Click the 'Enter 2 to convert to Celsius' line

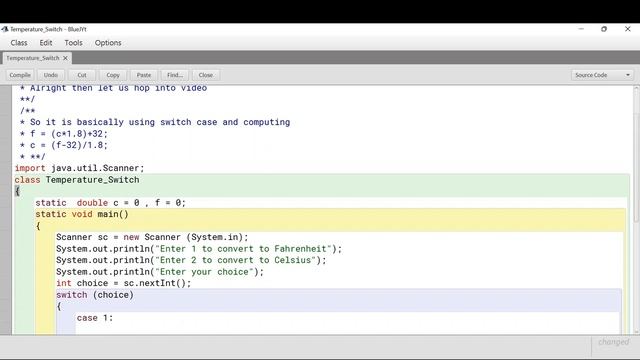(191, 260)
